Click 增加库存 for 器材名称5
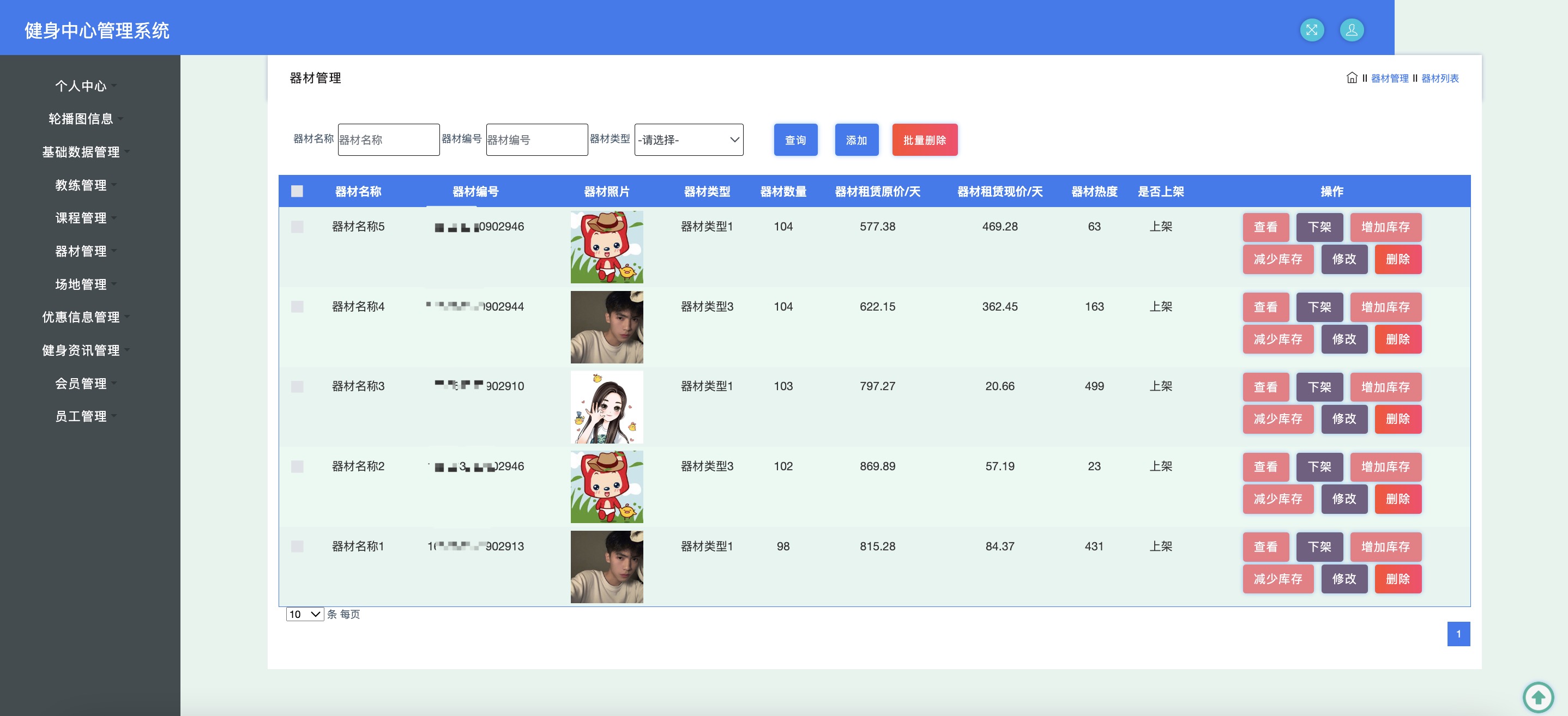 pyautogui.click(x=1385, y=227)
